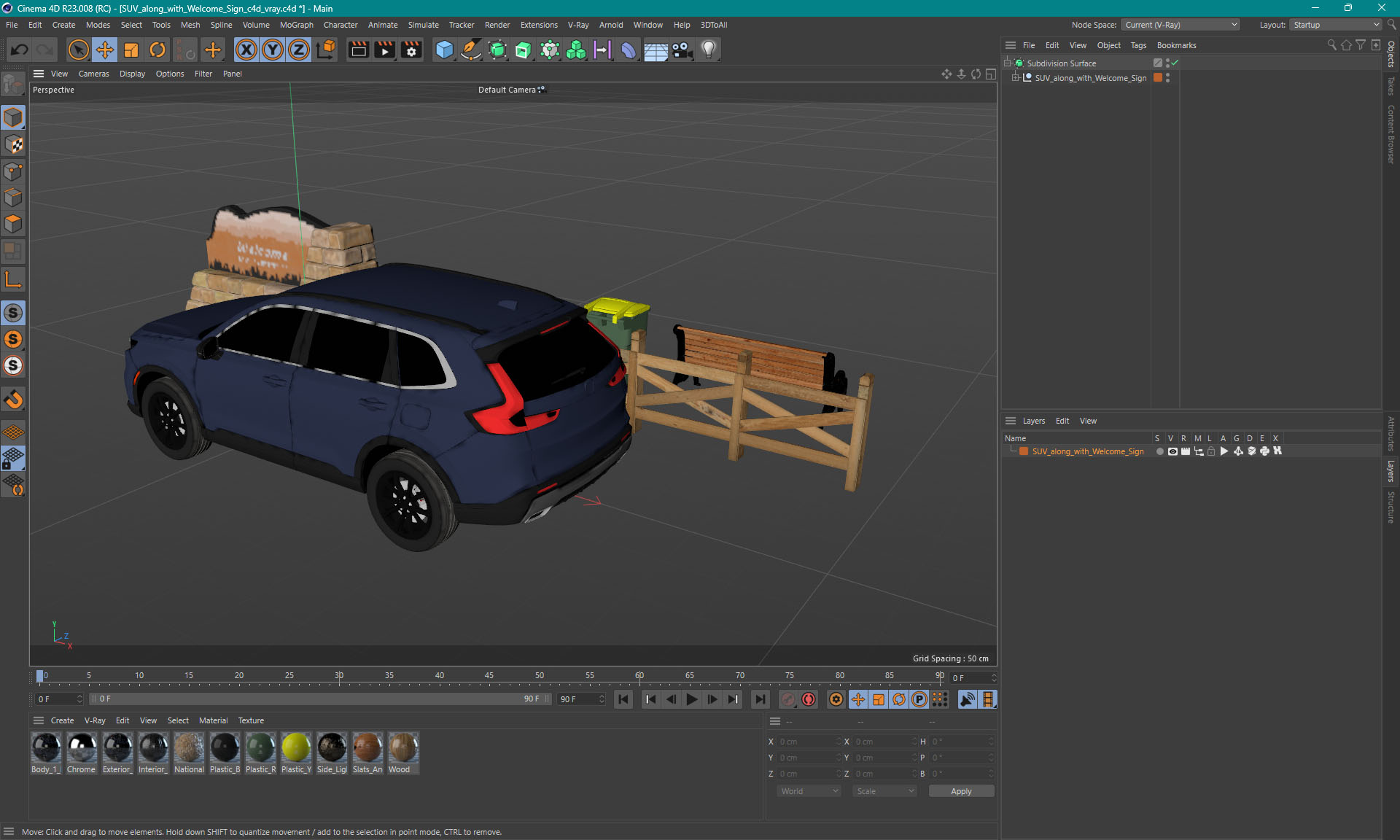The width and height of the screenshot is (1400, 840).
Task: Add a Camera object
Action: (682, 50)
